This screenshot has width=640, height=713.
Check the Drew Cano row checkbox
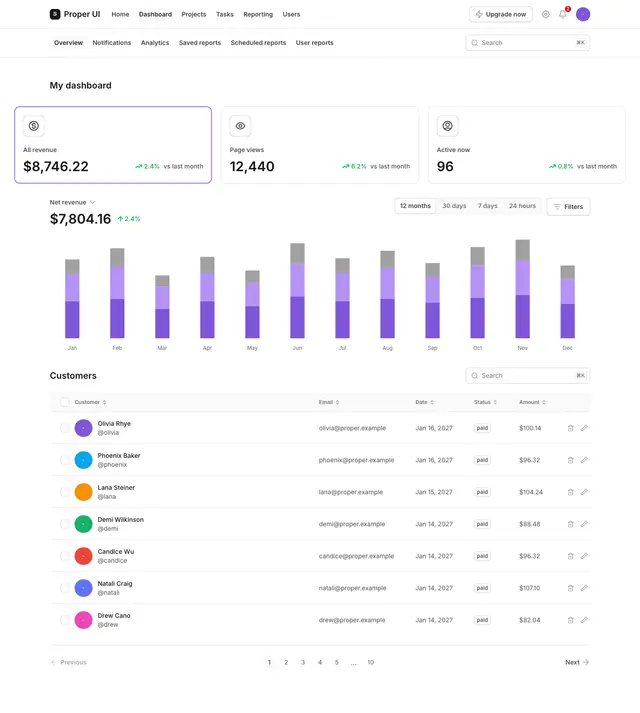[65, 620]
